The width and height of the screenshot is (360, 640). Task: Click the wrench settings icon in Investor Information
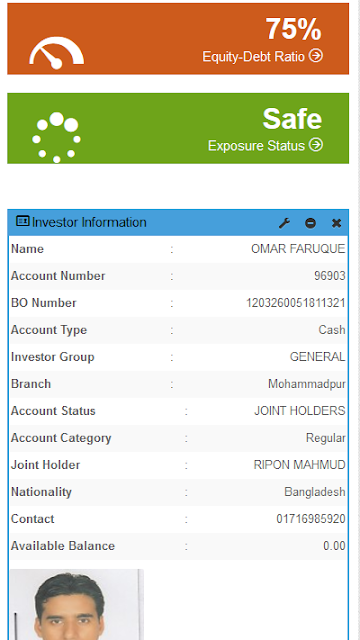click(x=284, y=223)
